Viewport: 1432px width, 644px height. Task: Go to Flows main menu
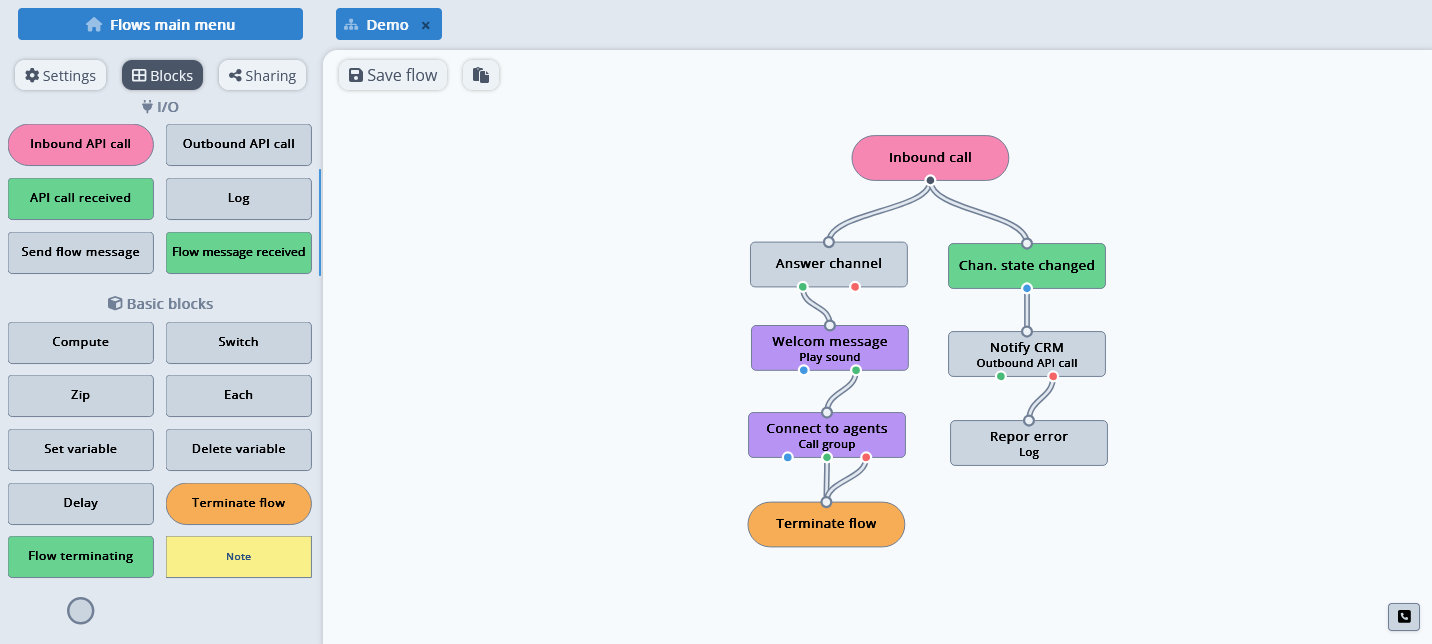160,25
